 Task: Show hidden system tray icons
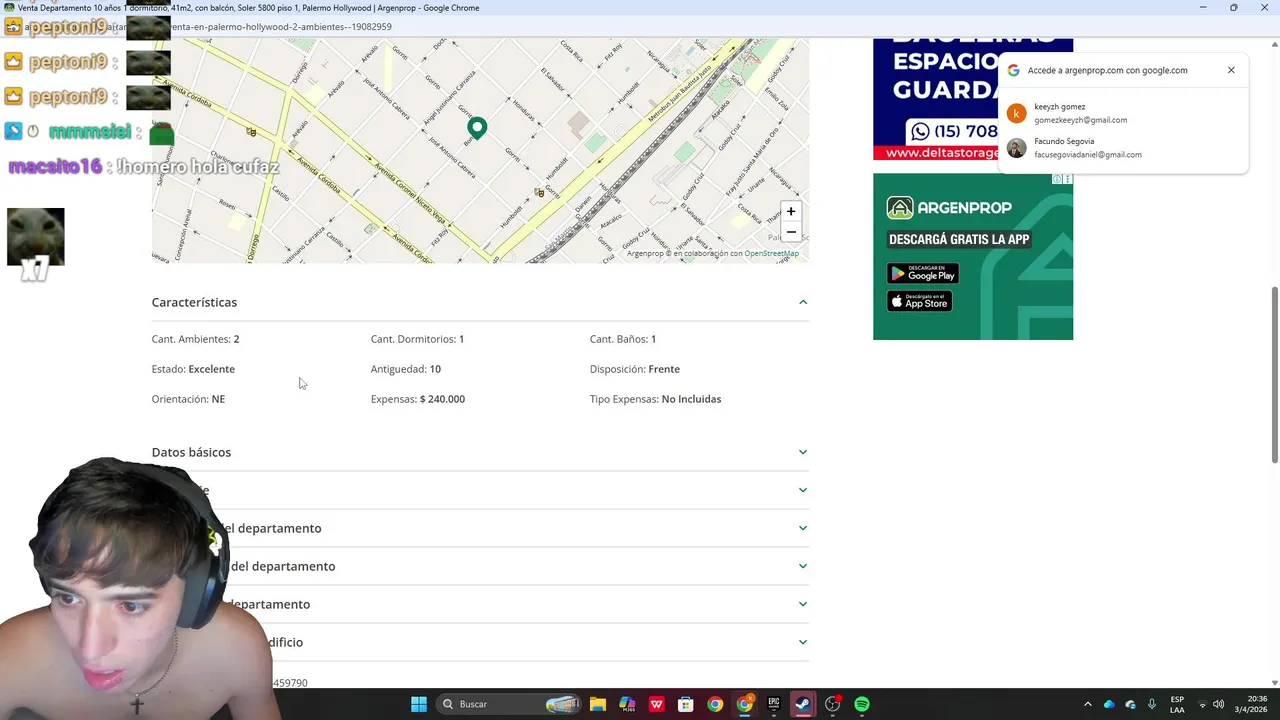1088,704
